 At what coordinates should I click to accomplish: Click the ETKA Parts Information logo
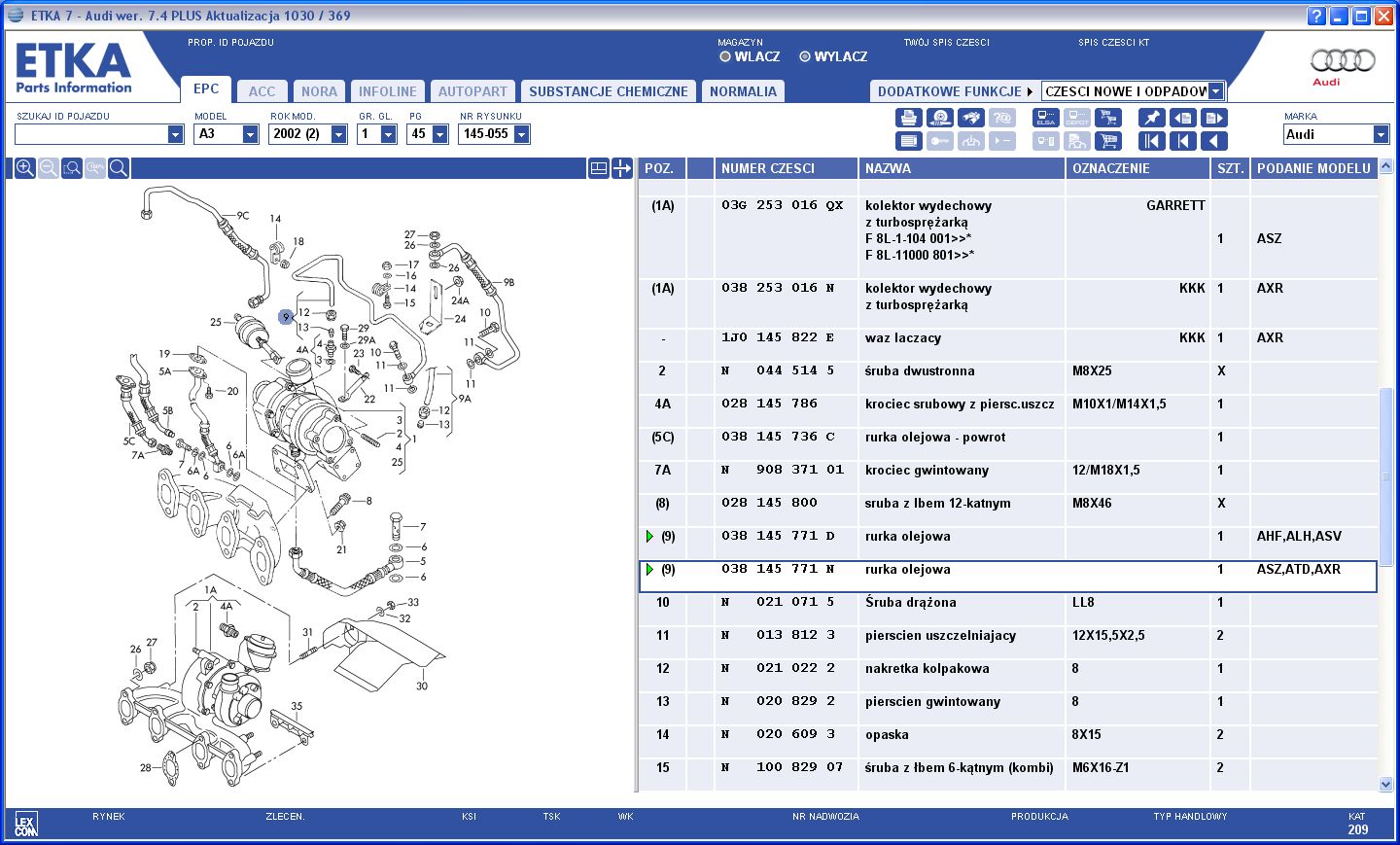click(74, 68)
